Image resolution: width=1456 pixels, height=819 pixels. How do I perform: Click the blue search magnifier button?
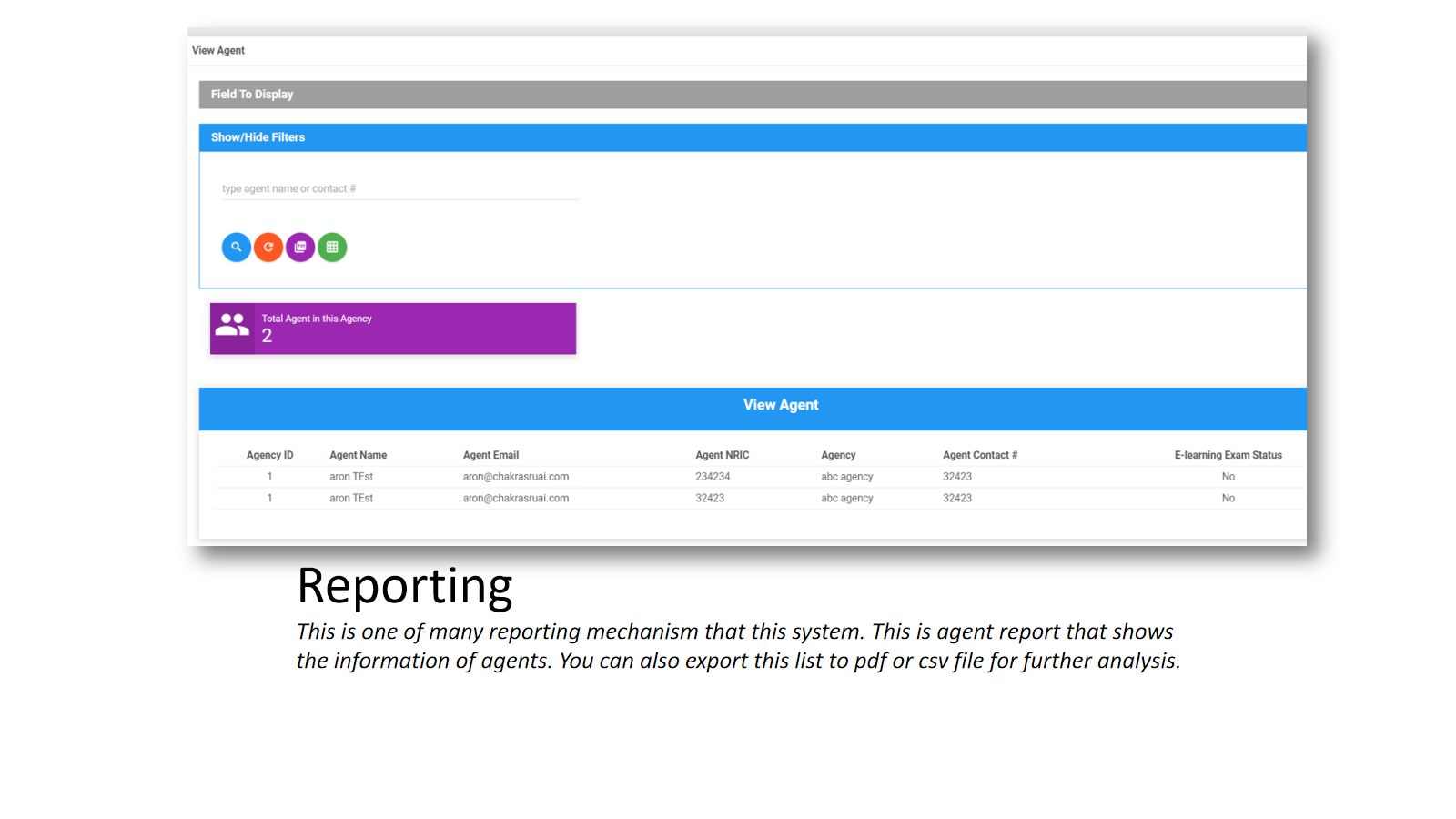pos(237,247)
